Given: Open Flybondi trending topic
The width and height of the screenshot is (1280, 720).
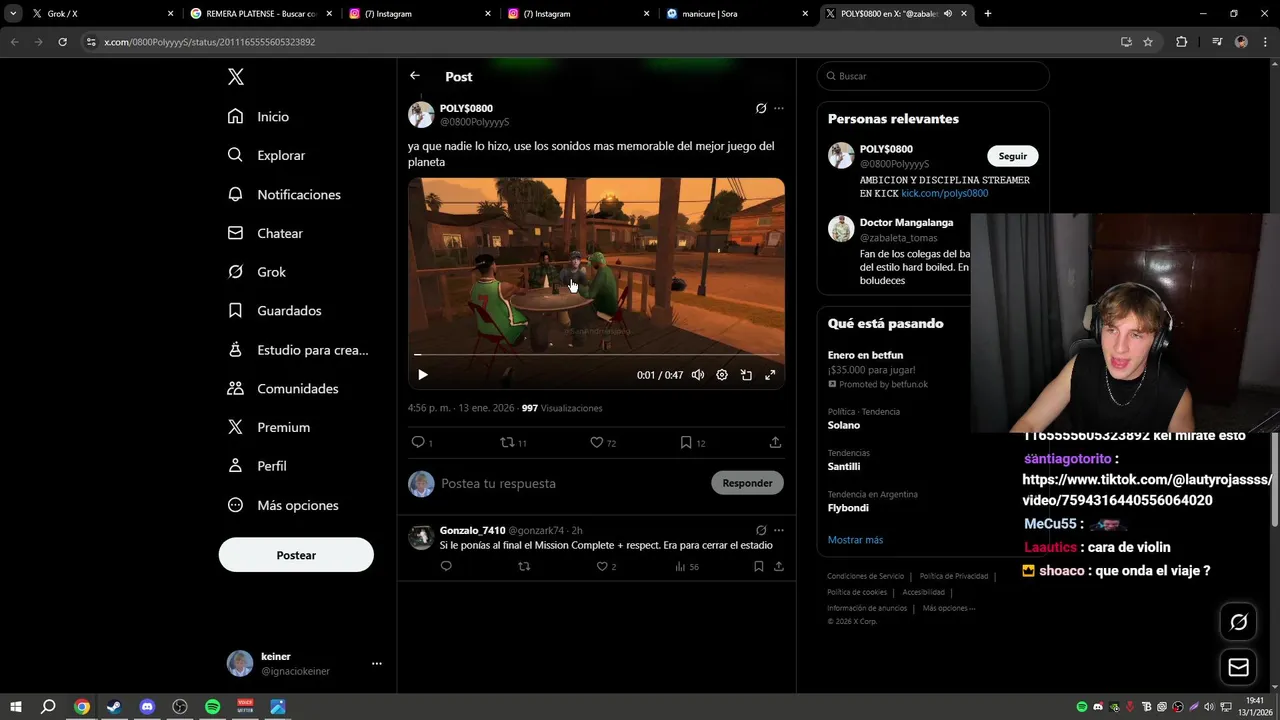Looking at the screenshot, I should click(x=848, y=508).
